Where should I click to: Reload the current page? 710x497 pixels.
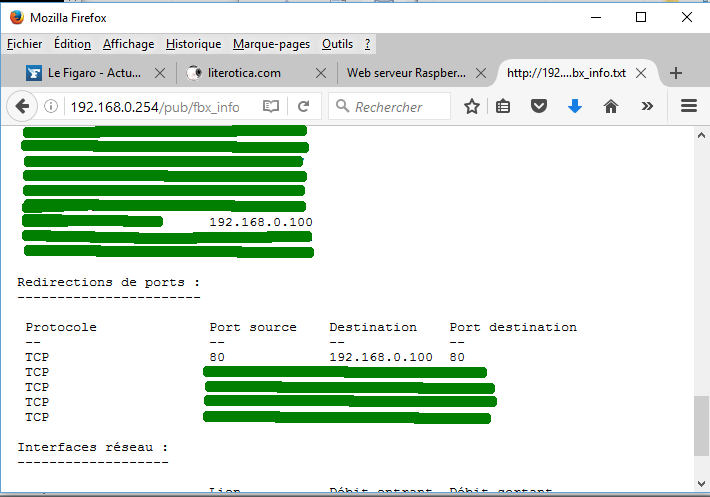(303, 106)
